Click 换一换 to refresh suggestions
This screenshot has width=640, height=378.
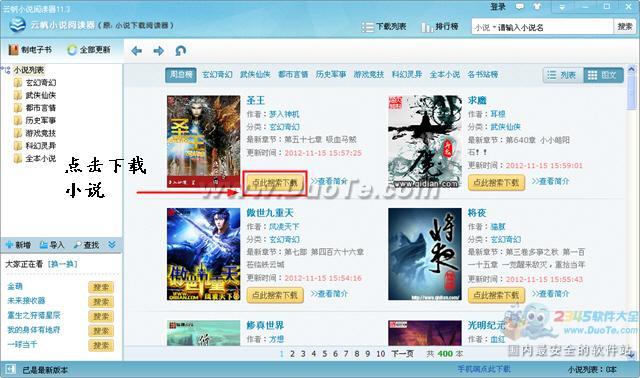click(x=62, y=264)
